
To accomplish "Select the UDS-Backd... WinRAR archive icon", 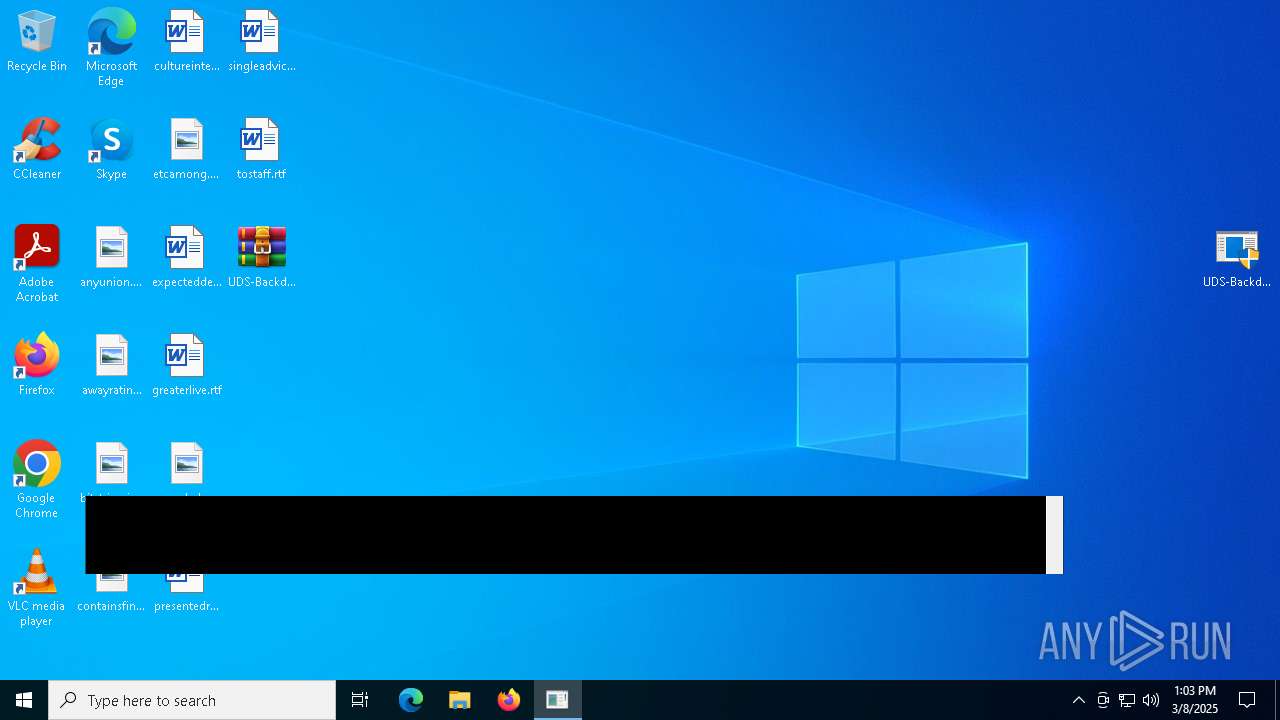I will tap(261, 258).
